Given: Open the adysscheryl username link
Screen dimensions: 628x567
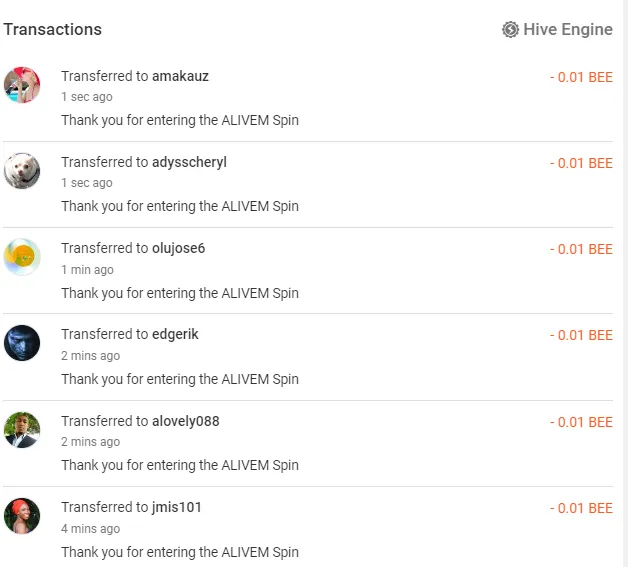Looking at the screenshot, I should point(189,162).
